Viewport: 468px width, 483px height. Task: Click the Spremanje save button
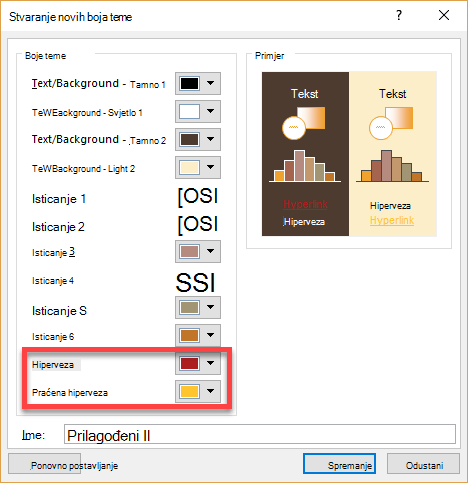click(x=339, y=464)
